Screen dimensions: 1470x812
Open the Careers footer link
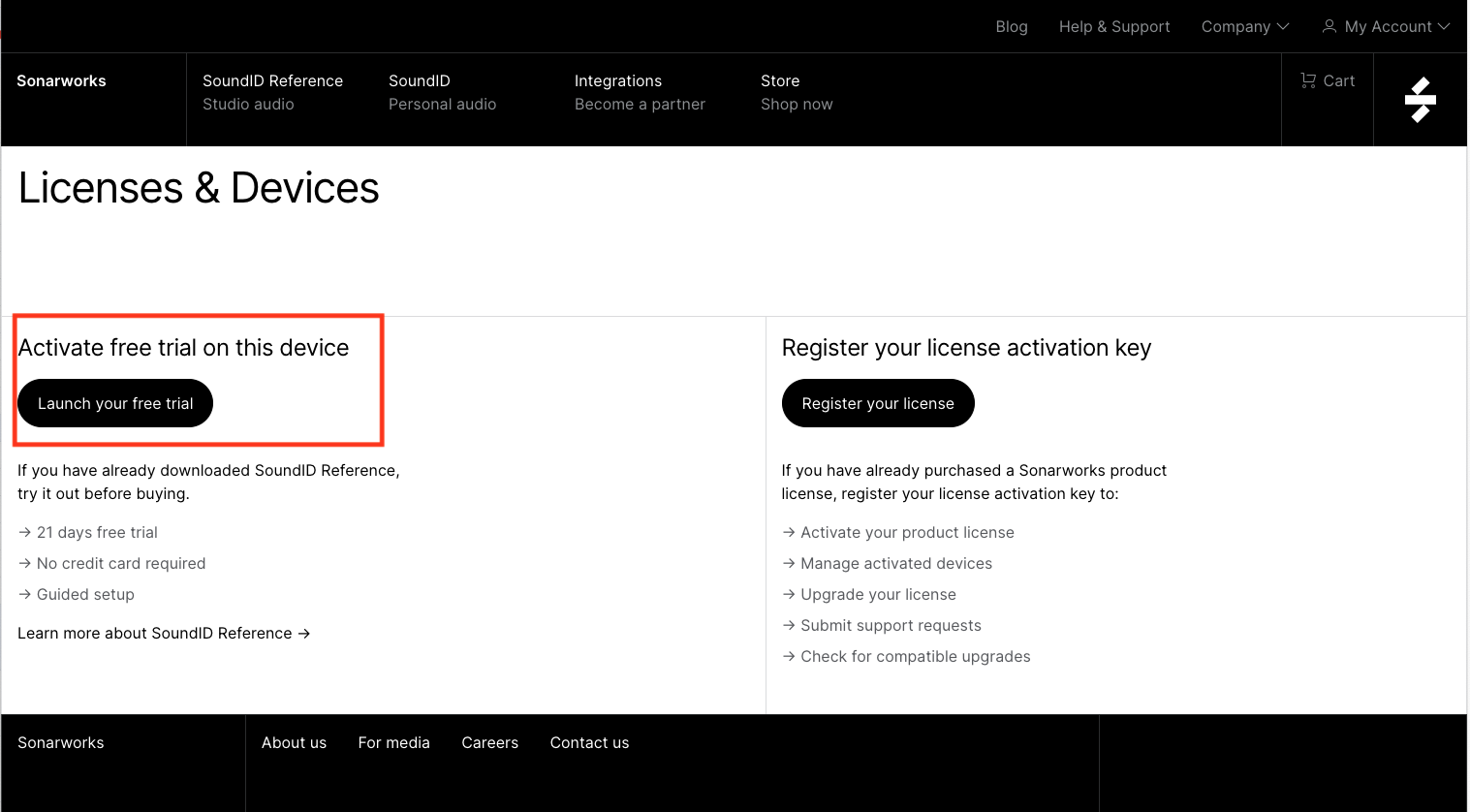[489, 743]
